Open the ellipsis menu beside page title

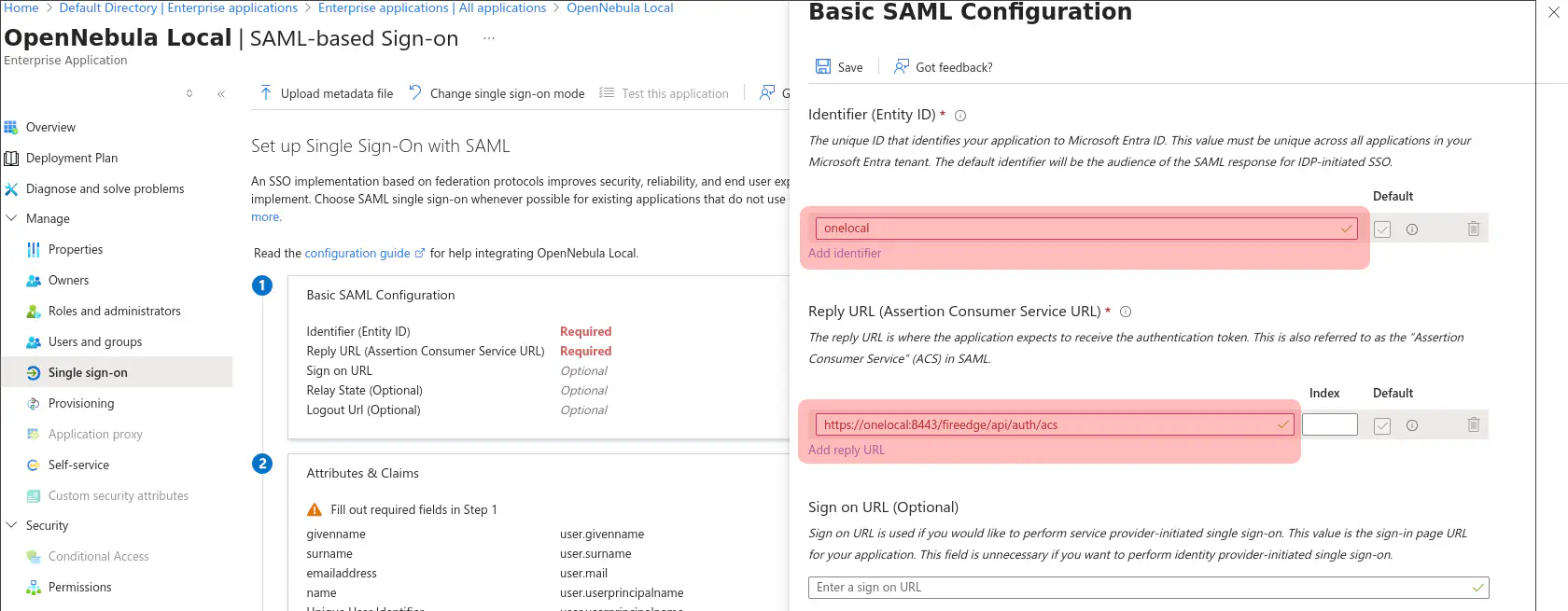click(x=488, y=38)
